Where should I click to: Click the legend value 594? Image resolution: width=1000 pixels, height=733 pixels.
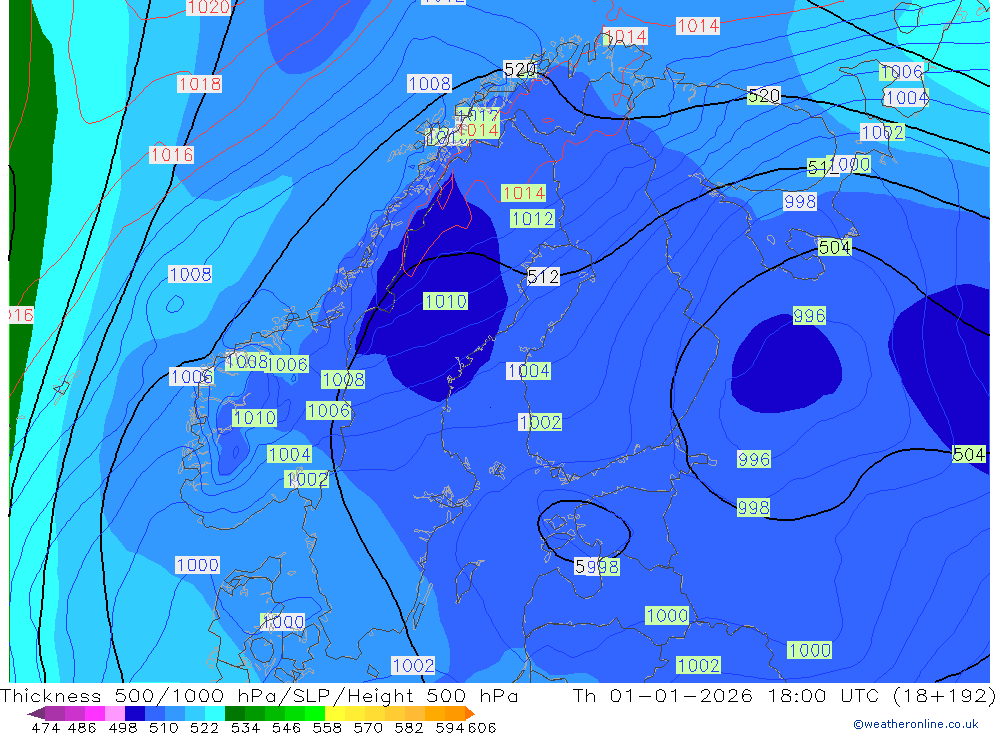pyautogui.click(x=450, y=728)
